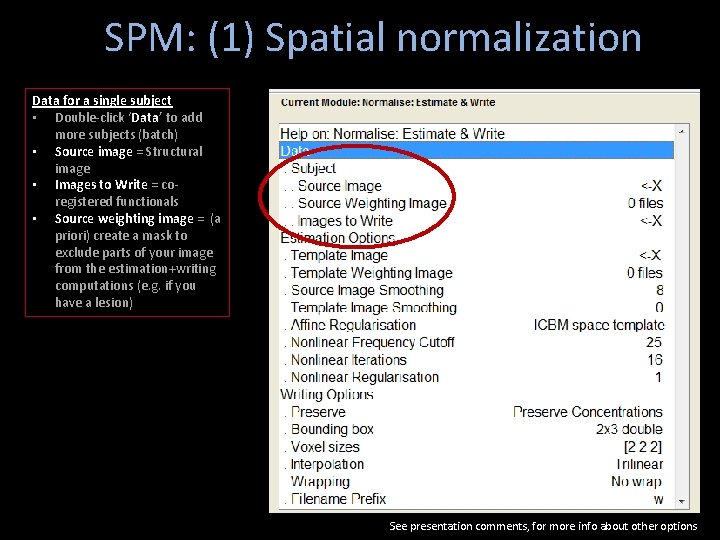Image resolution: width=720 pixels, height=540 pixels.
Task: Click the <-X value for Template Image
Action: (650, 255)
